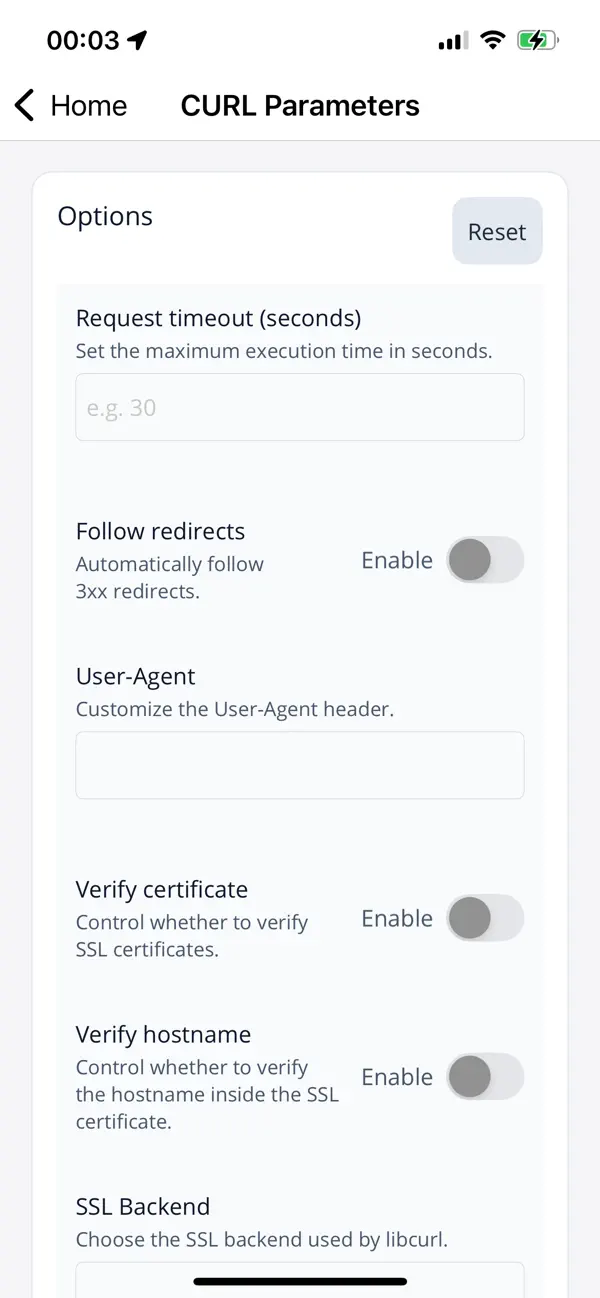
Task: Enable the Verify certificate toggle
Action: [485, 918]
